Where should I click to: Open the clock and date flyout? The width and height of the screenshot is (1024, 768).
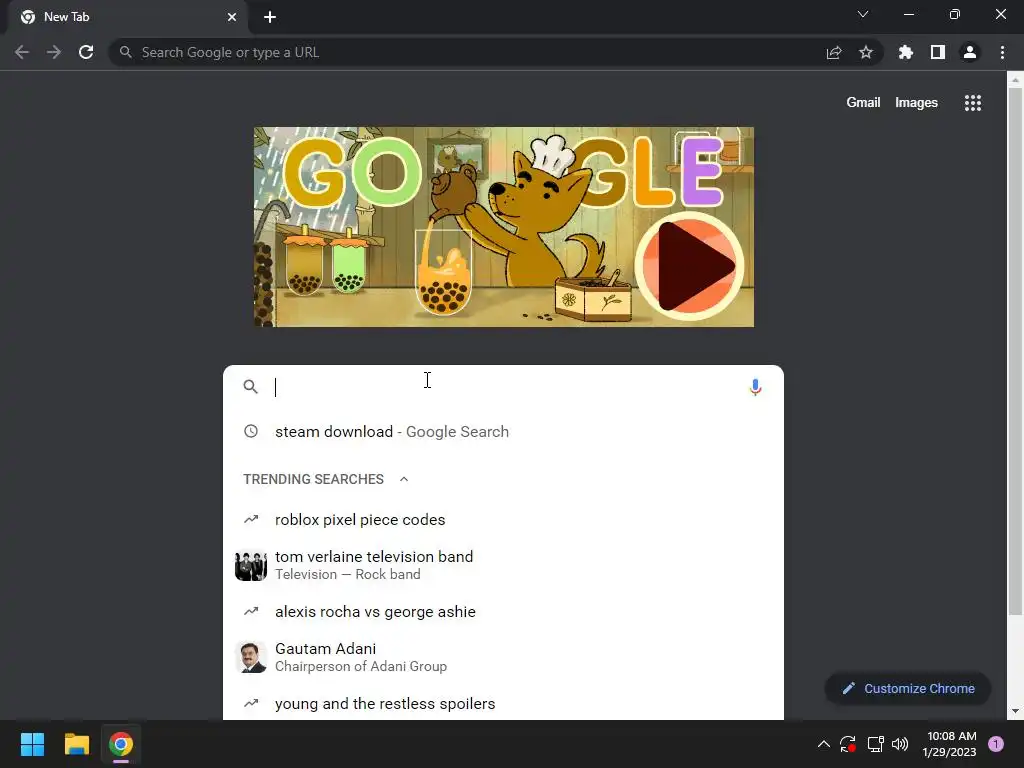pos(950,744)
